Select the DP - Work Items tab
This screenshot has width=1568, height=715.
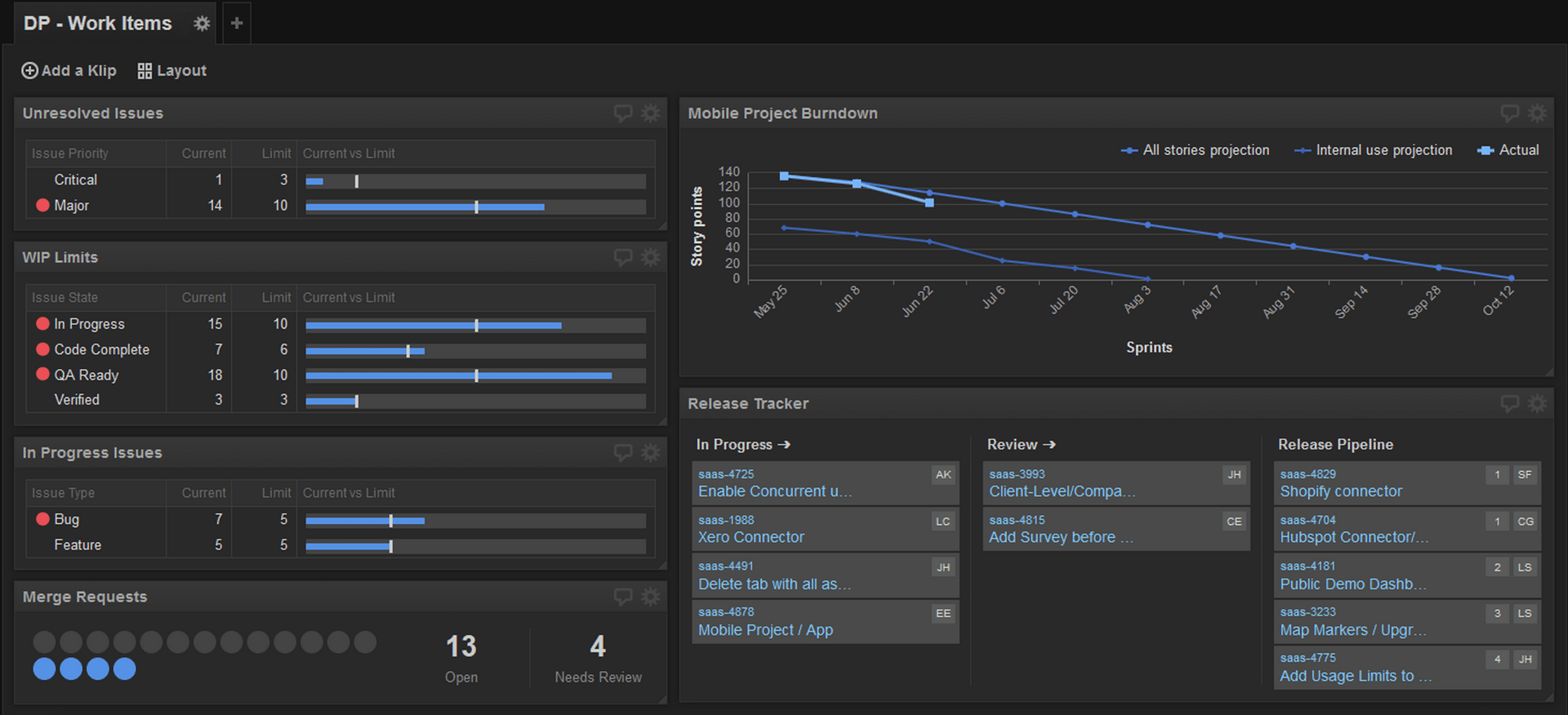(x=98, y=24)
